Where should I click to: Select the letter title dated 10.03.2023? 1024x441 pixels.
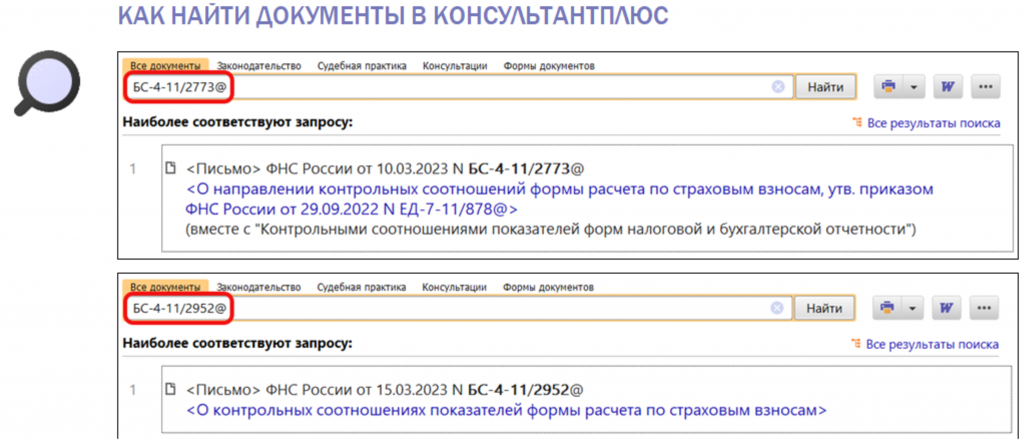point(385,169)
